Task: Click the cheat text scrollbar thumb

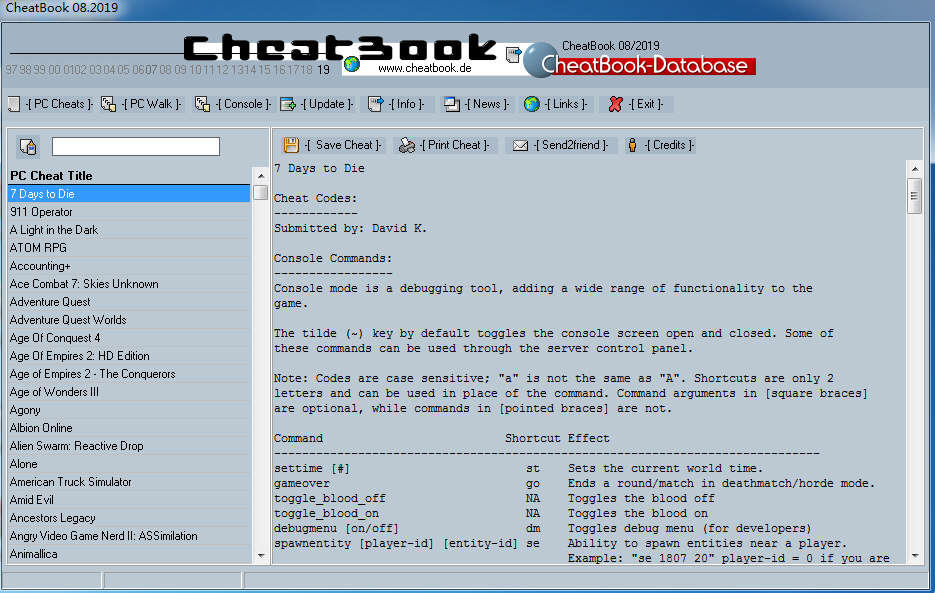Action: point(915,196)
